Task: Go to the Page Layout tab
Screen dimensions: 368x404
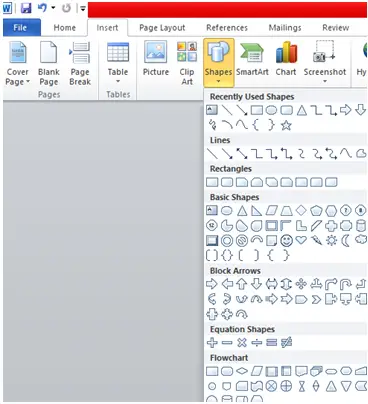Action: coord(162,28)
